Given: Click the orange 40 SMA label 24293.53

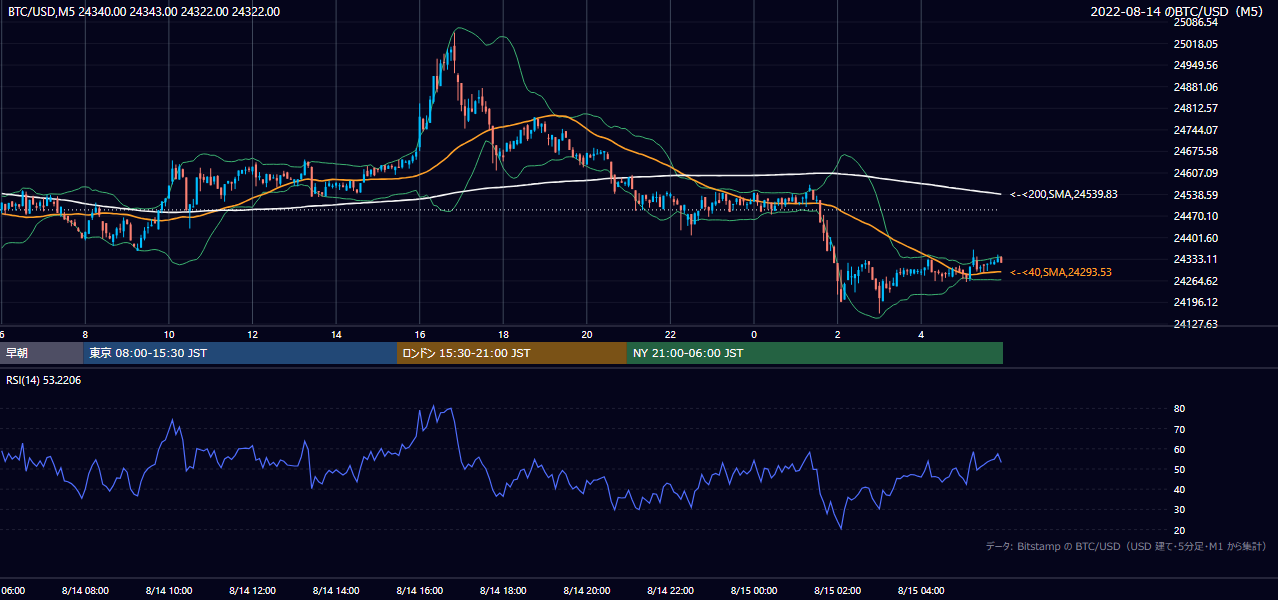Looking at the screenshot, I should (1061, 272).
